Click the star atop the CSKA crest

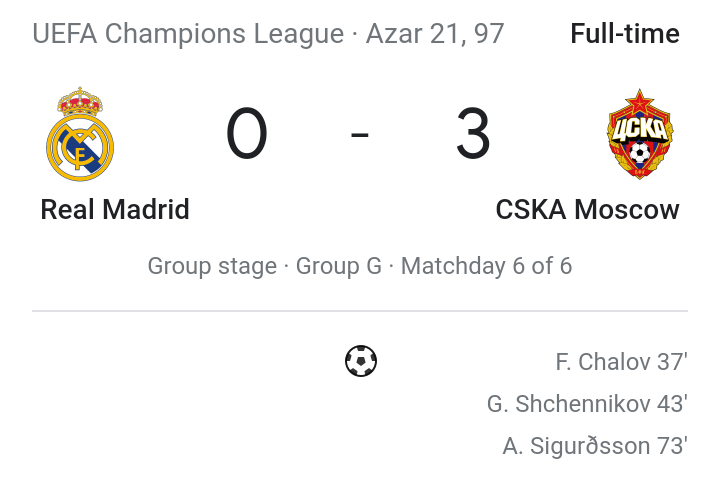(x=640, y=101)
